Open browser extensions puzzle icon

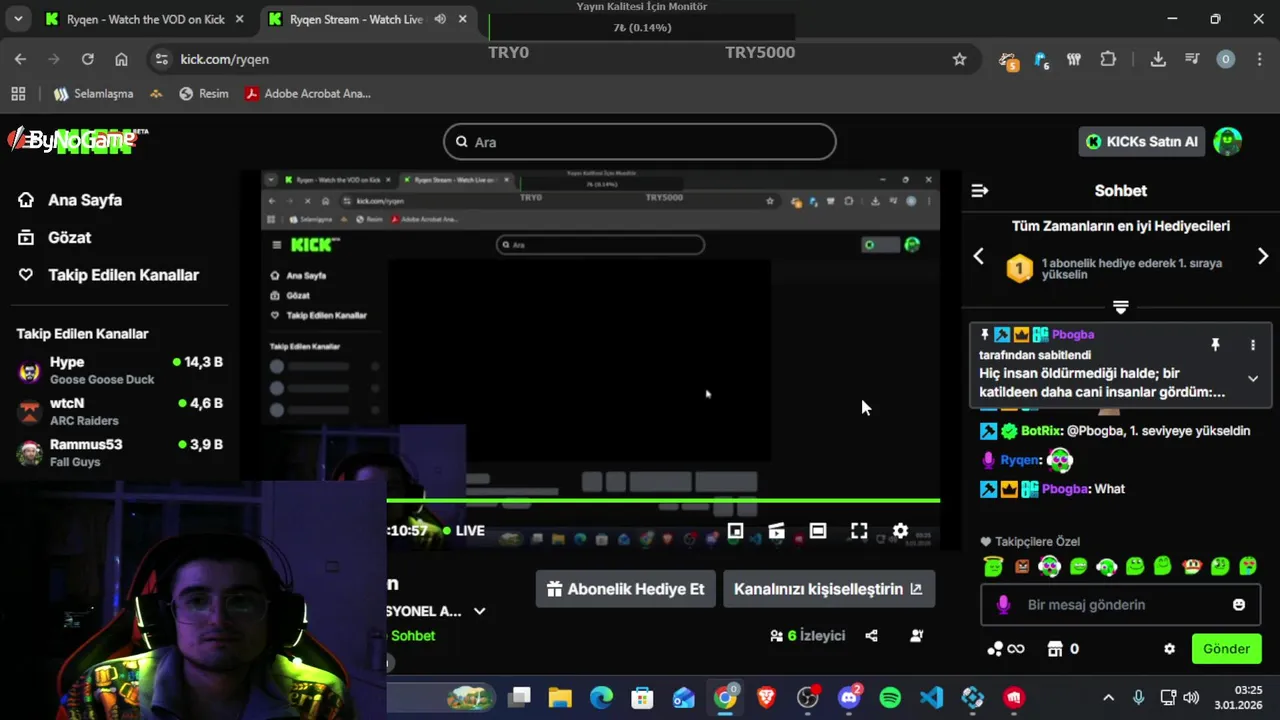click(1108, 59)
